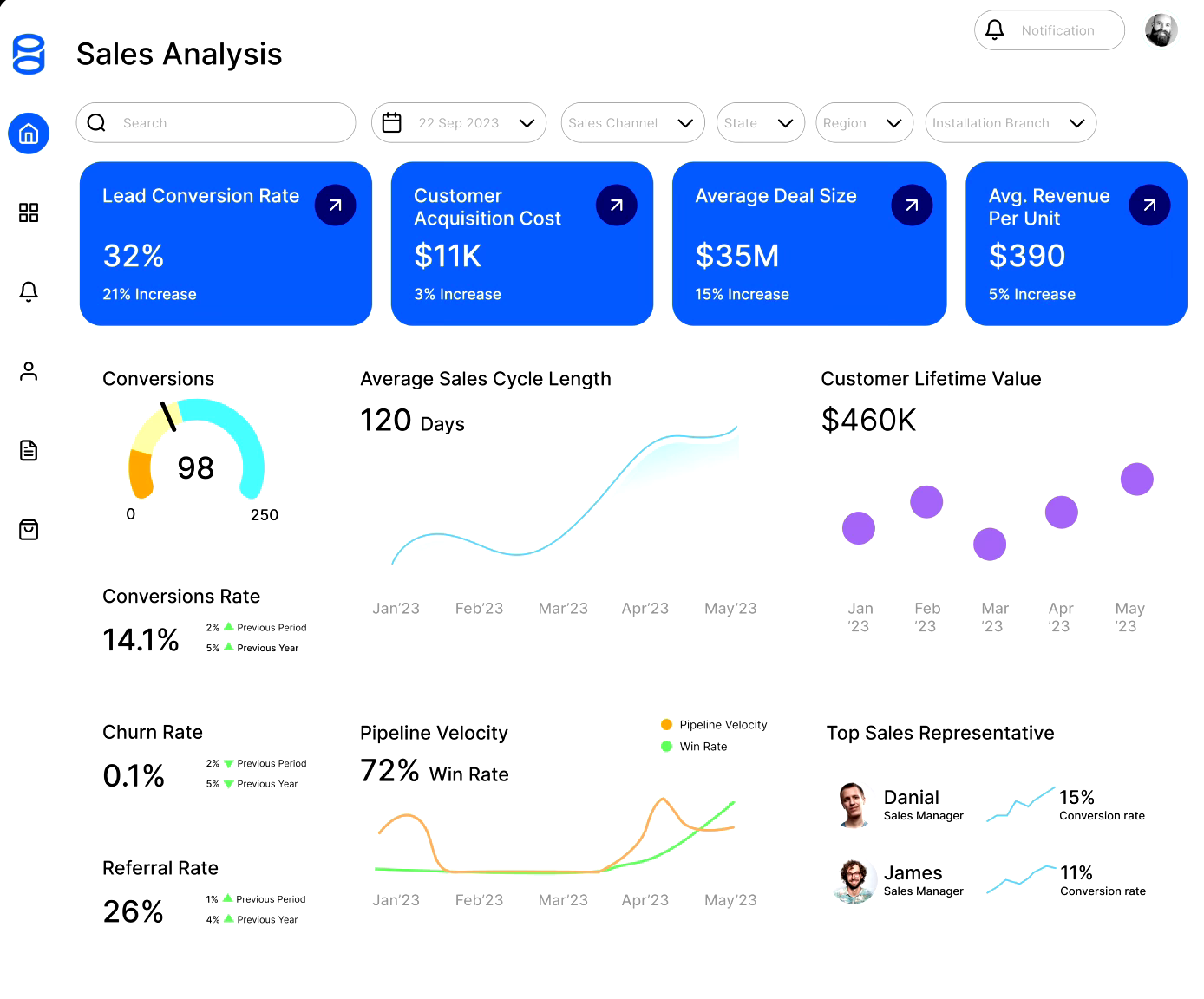Open Lead Conversion Rate details via arrow icon
The height and width of the screenshot is (999, 1204).
pos(335,205)
